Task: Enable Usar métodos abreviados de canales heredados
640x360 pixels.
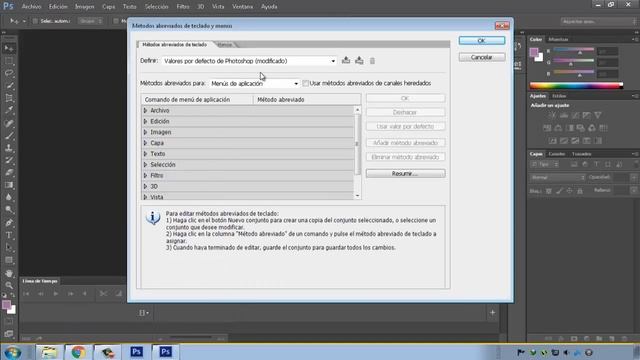Action: pyautogui.click(x=305, y=83)
